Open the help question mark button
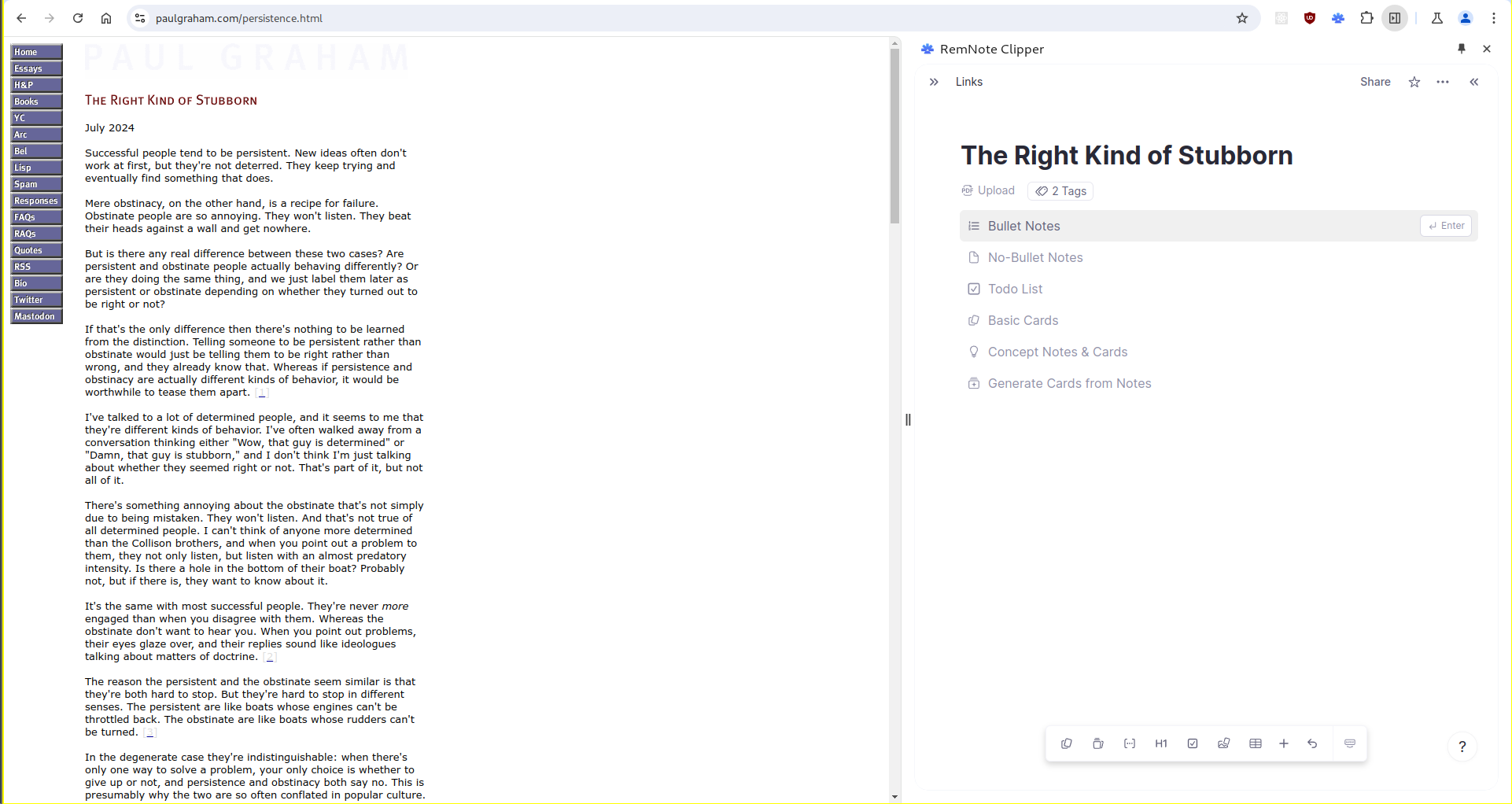This screenshot has height=804, width=1512. click(x=1462, y=747)
